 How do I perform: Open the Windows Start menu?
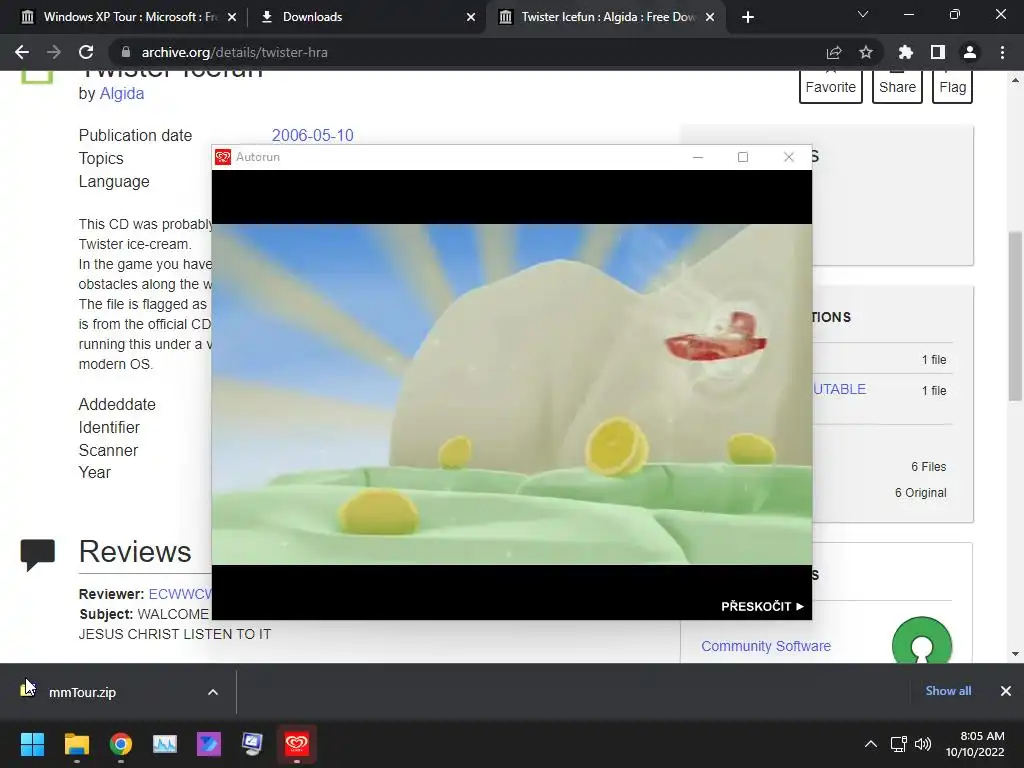click(x=32, y=744)
